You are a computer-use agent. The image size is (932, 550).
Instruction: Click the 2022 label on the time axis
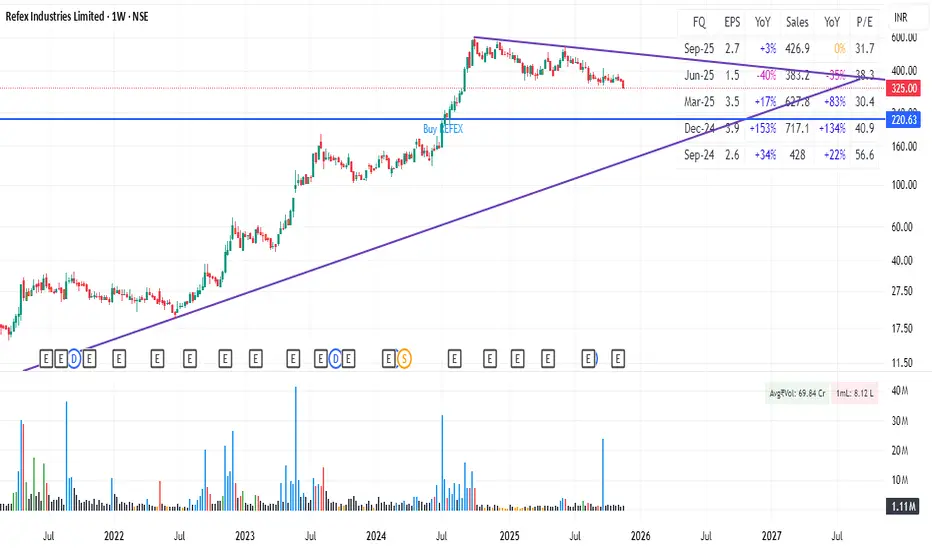coord(114,536)
